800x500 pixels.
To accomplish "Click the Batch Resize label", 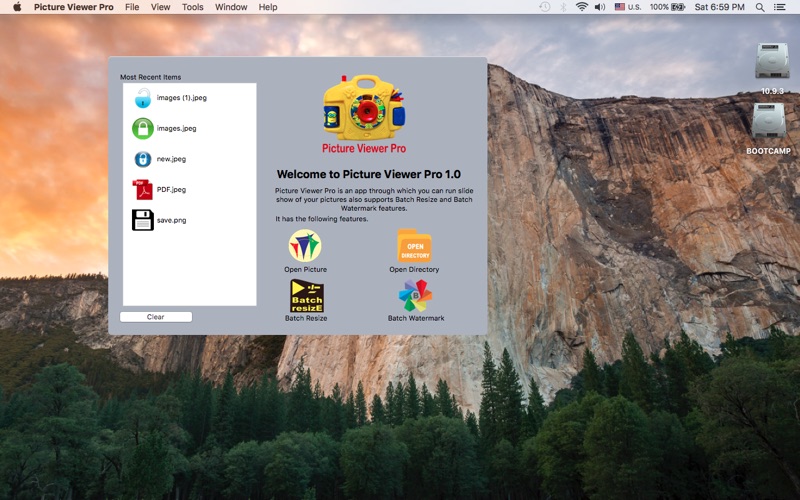I will tap(306, 318).
